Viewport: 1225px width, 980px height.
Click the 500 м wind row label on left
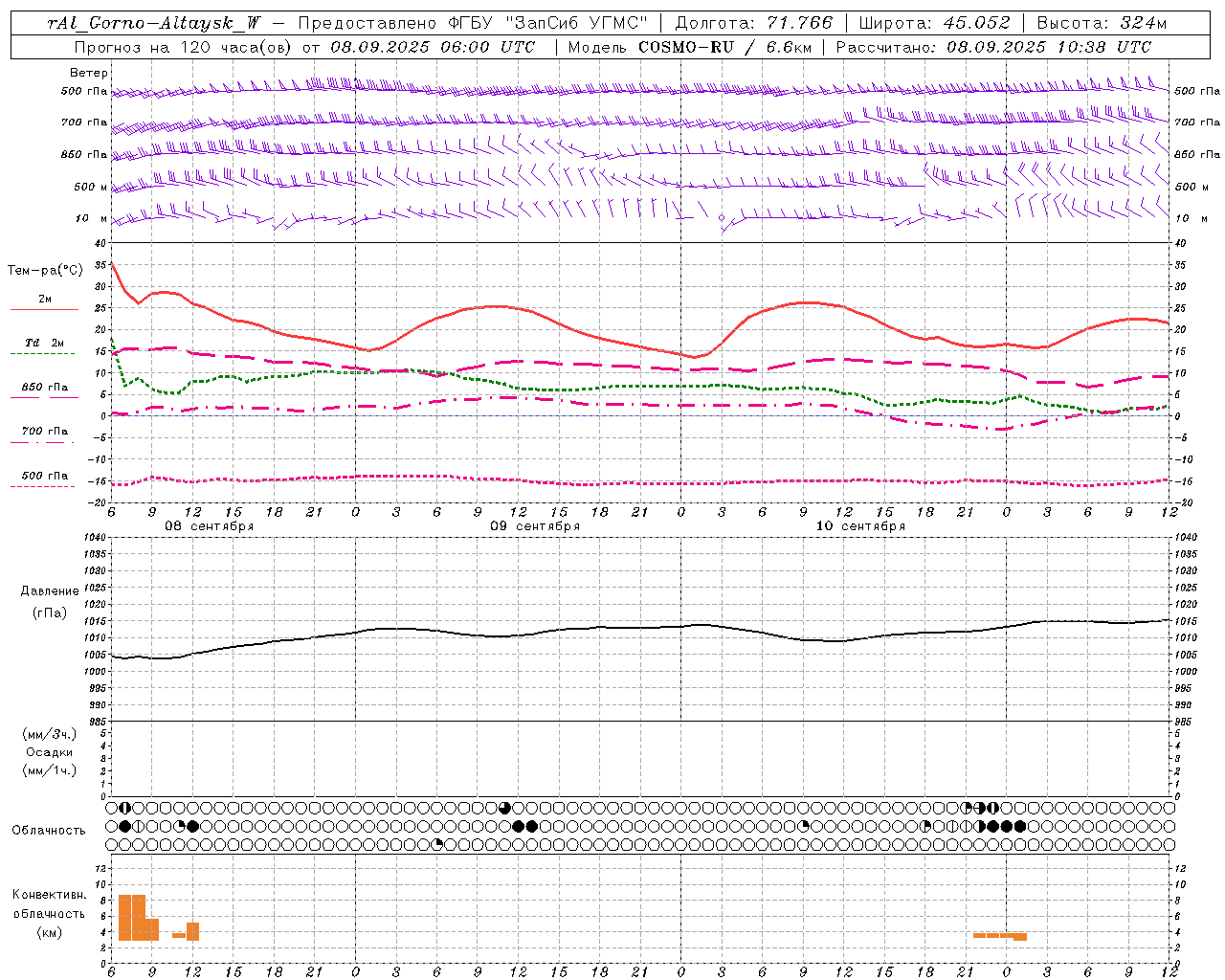point(92,187)
